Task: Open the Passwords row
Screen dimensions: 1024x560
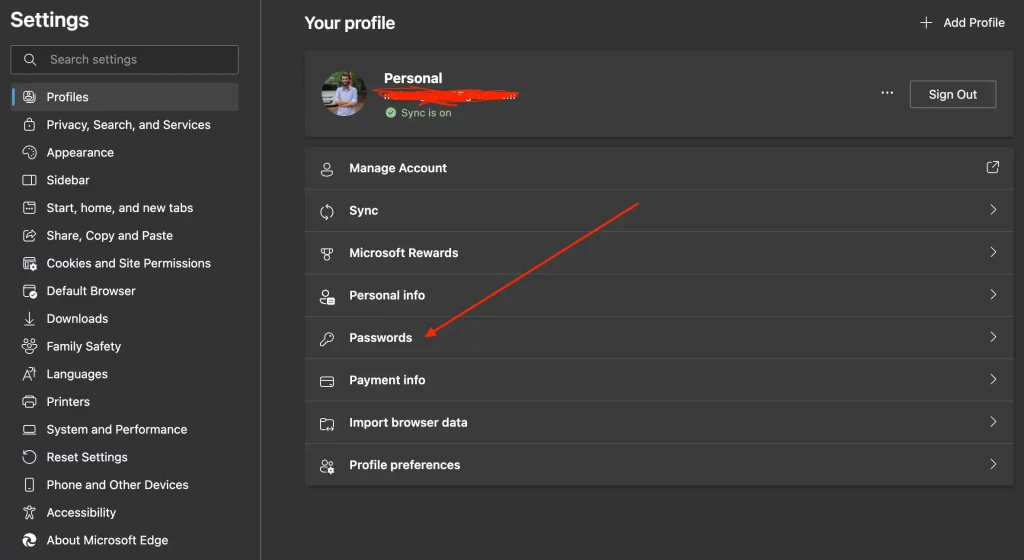Action: (x=659, y=338)
